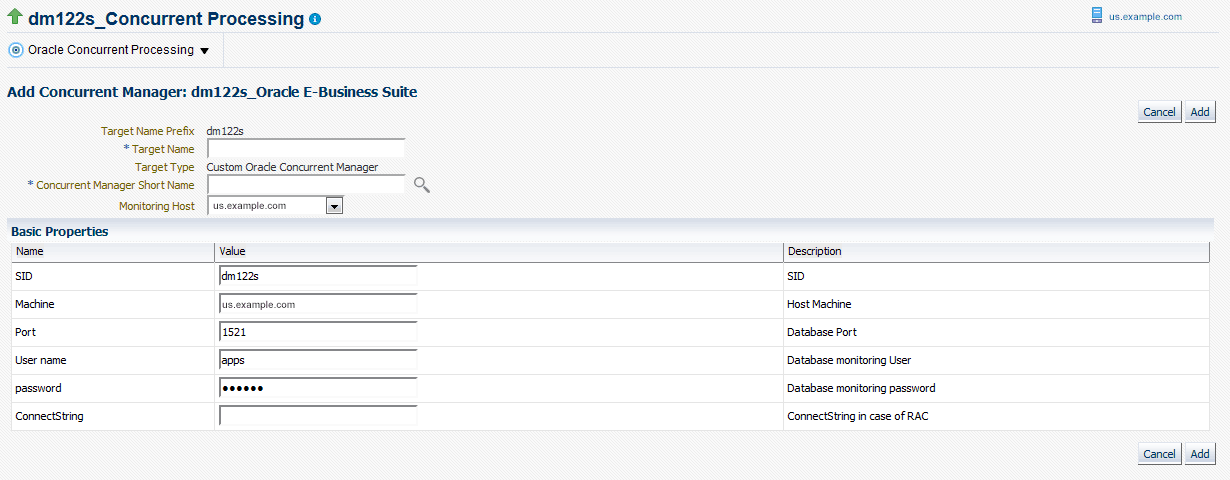Click 'ConnectString in case of RAC' text
This screenshot has width=1230, height=480.
tap(859, 416)
